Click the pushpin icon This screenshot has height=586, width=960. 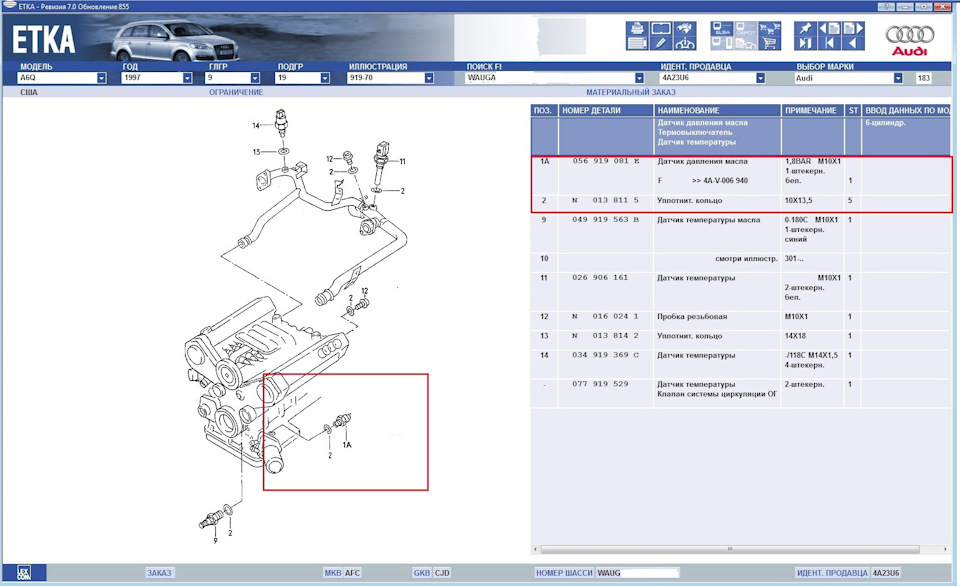click(805, 28)
